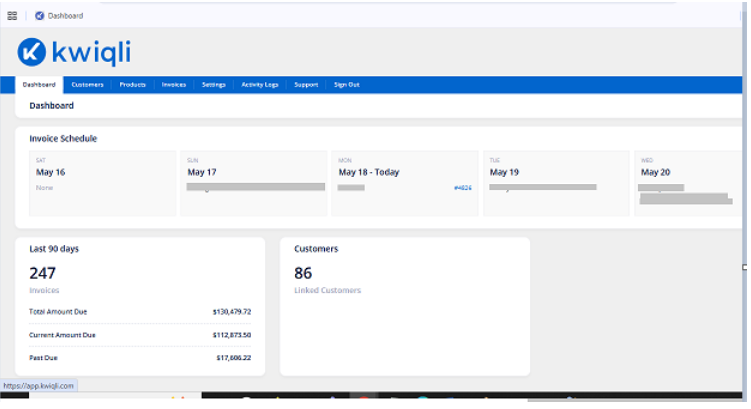Select the May 17 schedule card

coord(254,183)
